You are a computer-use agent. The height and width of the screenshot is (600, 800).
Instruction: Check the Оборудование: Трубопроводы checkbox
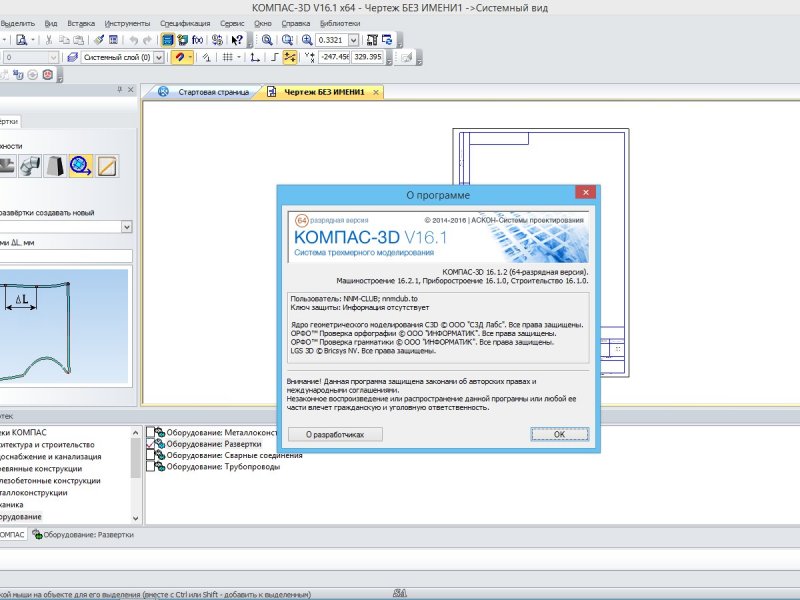151,466
